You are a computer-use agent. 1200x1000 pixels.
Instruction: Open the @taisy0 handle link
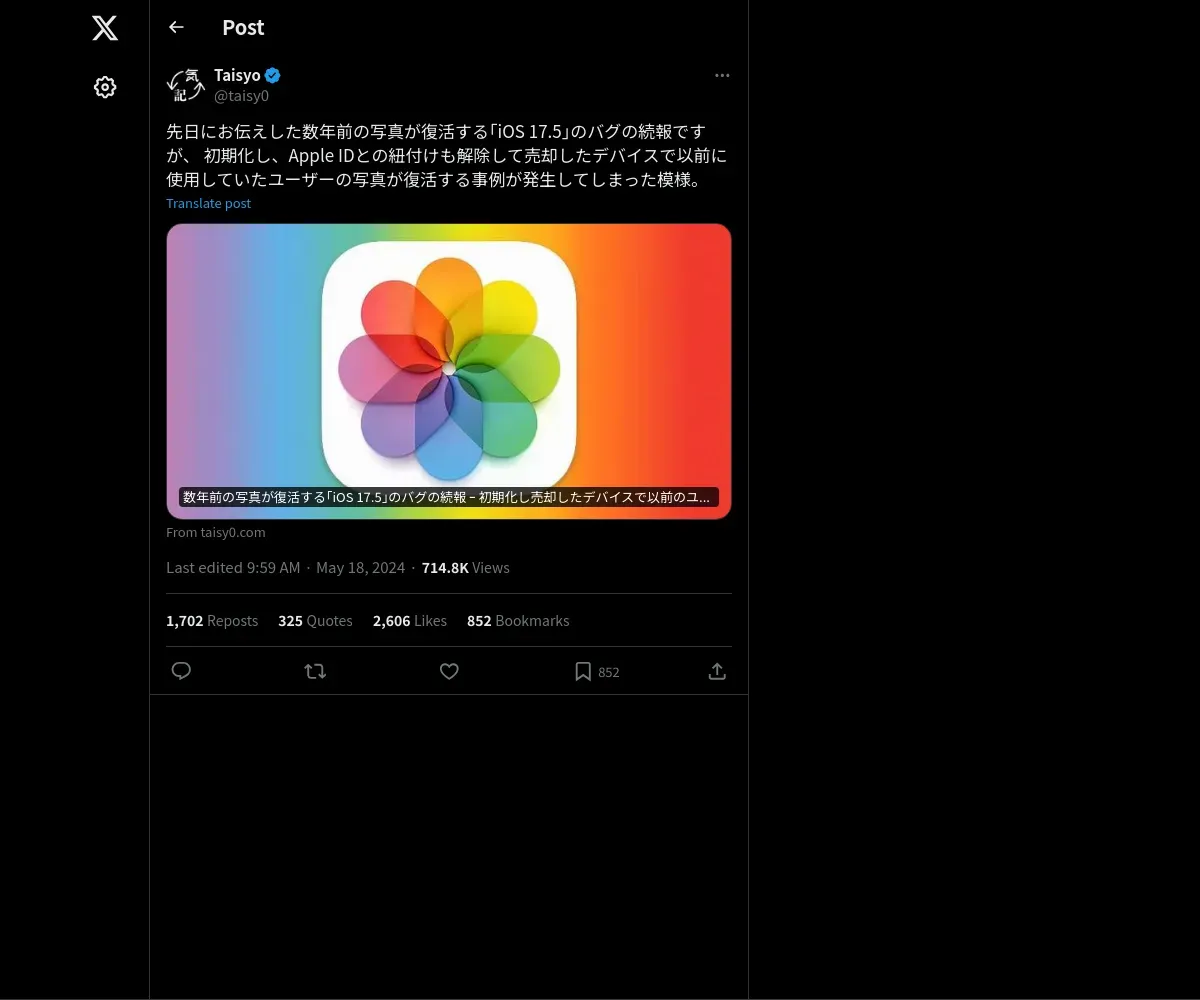pyautogui.click(x=241, y=96)
